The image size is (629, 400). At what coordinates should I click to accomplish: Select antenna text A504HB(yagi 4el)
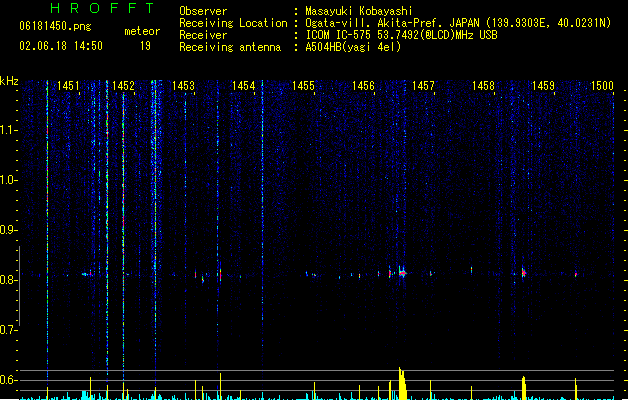pyautogui.click(x=353, y=47)
